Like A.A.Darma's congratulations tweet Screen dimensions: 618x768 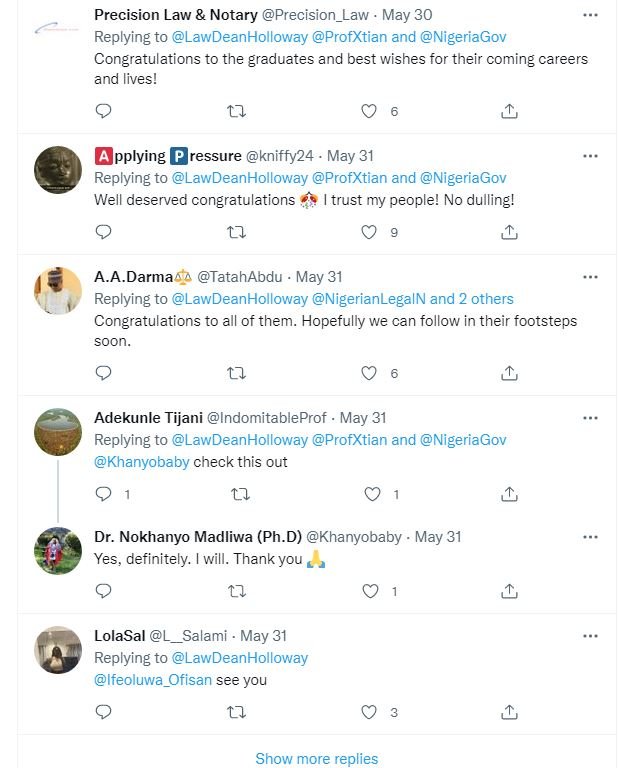click(369, 373)
